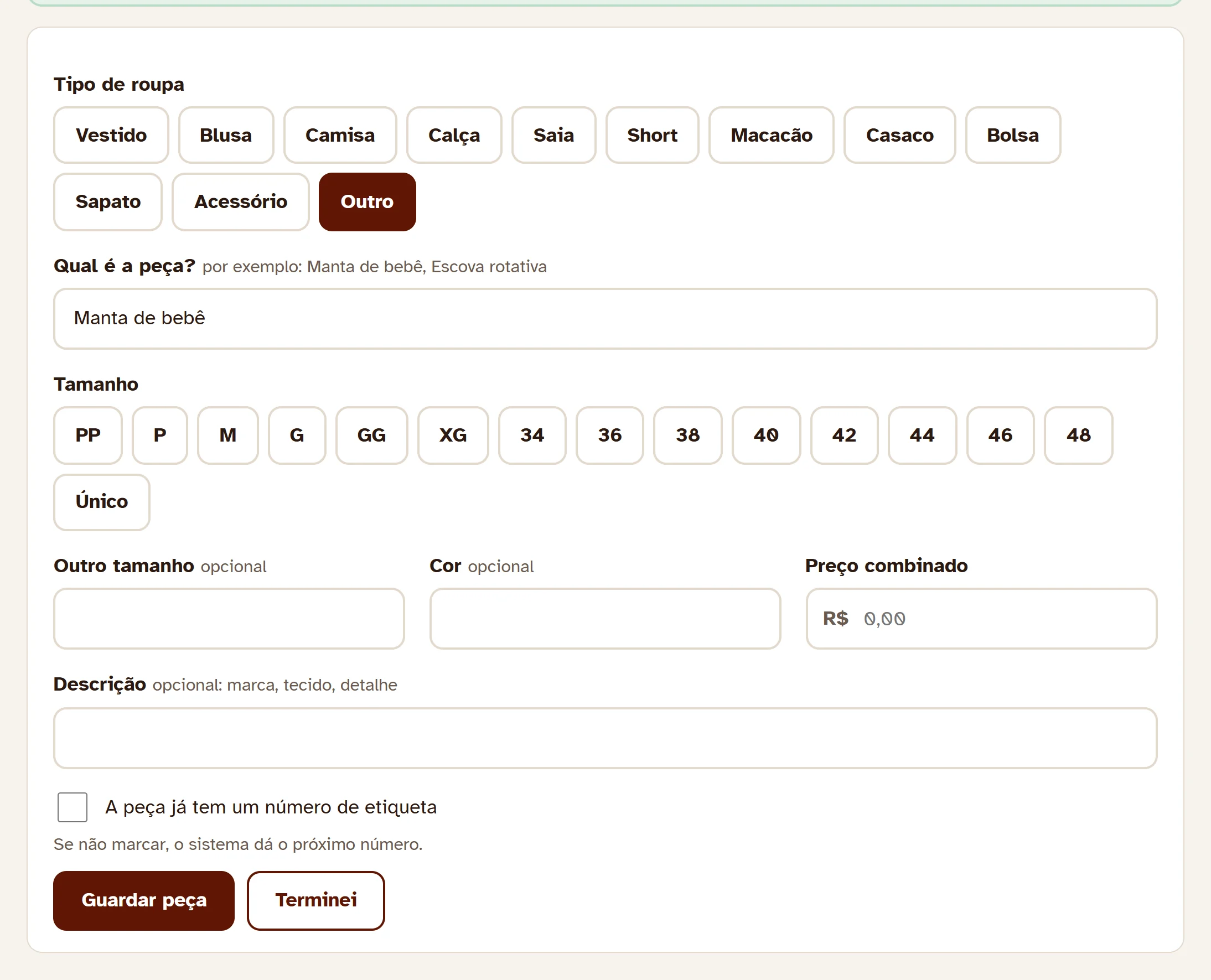Choose size P
The width and height of the screenshot is (1211, 980).
pos(160,435)
